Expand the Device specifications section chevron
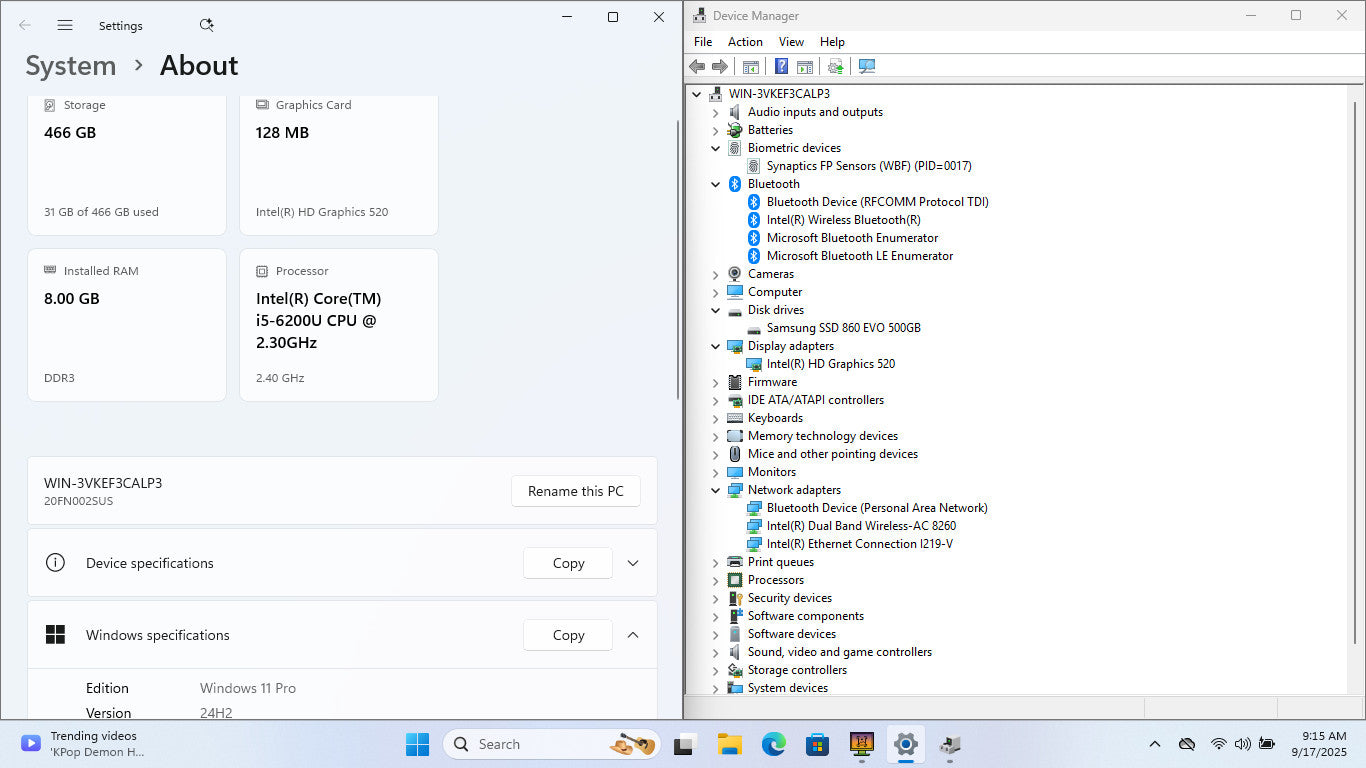This screenshot has width=1366, height=768. [633, 563]
